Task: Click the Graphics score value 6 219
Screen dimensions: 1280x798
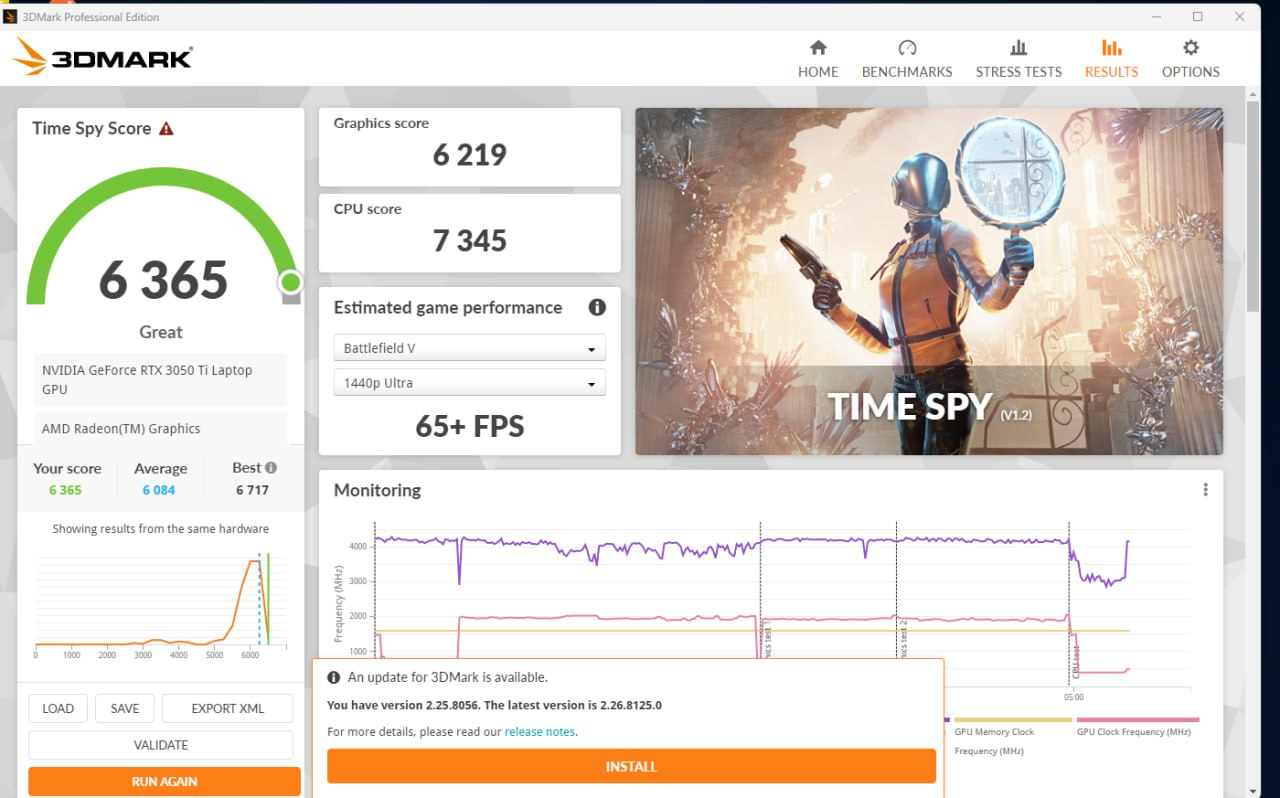Action: tap(470, 155)
